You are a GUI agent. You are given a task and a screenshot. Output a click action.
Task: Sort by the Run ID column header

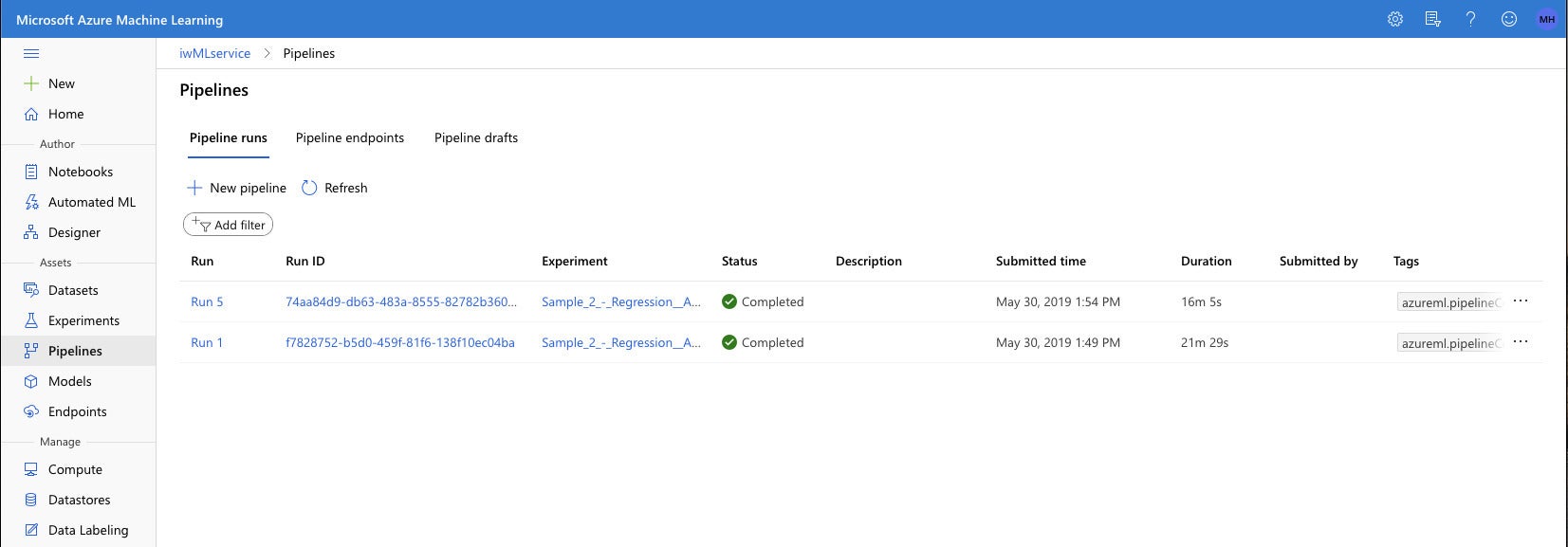pos(305,261)
